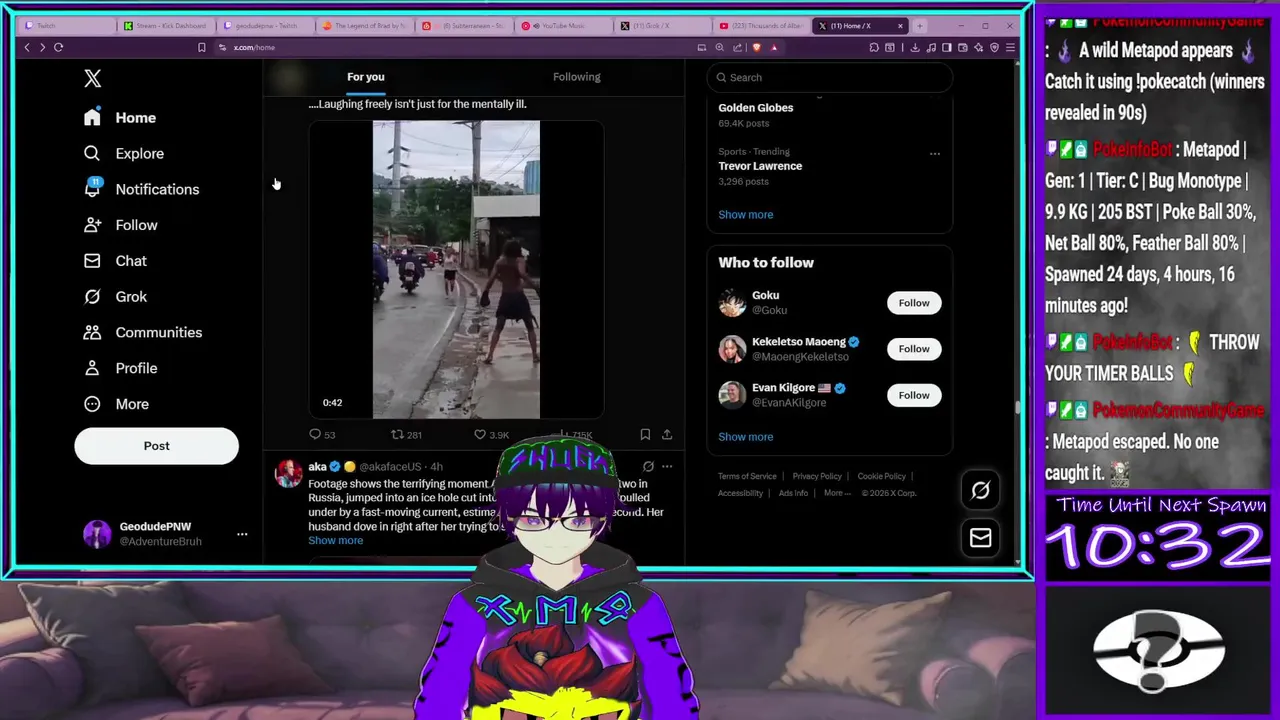Viewport: 1280px width, 720px height.
Task: Click the x.com/home address bar
Action: [x=455, y=47]
